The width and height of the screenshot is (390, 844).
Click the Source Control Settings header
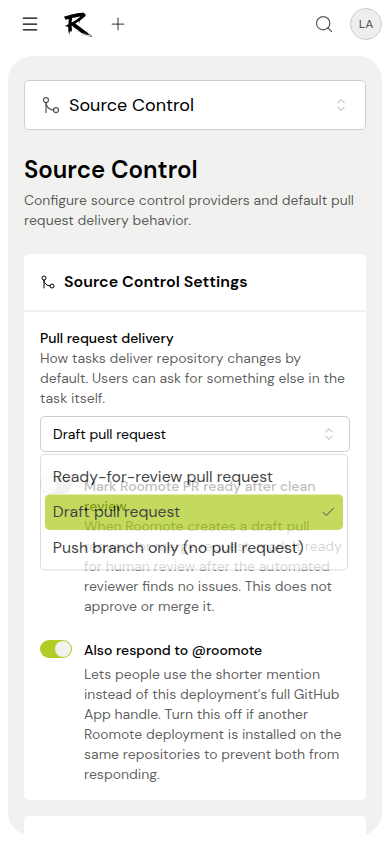(155, 282)
